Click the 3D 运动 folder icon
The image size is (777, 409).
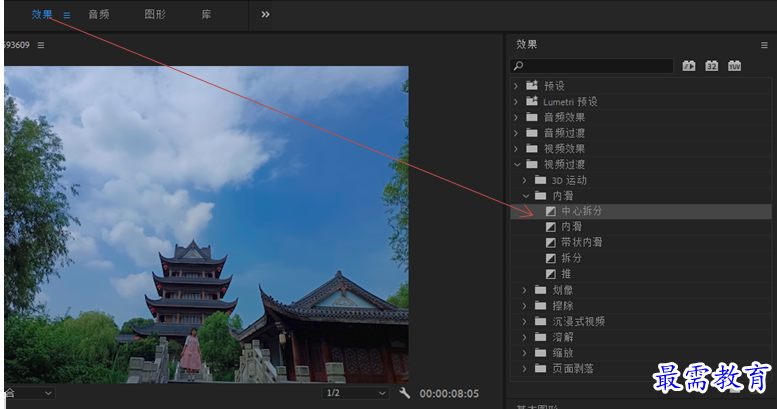coord(541,180)
